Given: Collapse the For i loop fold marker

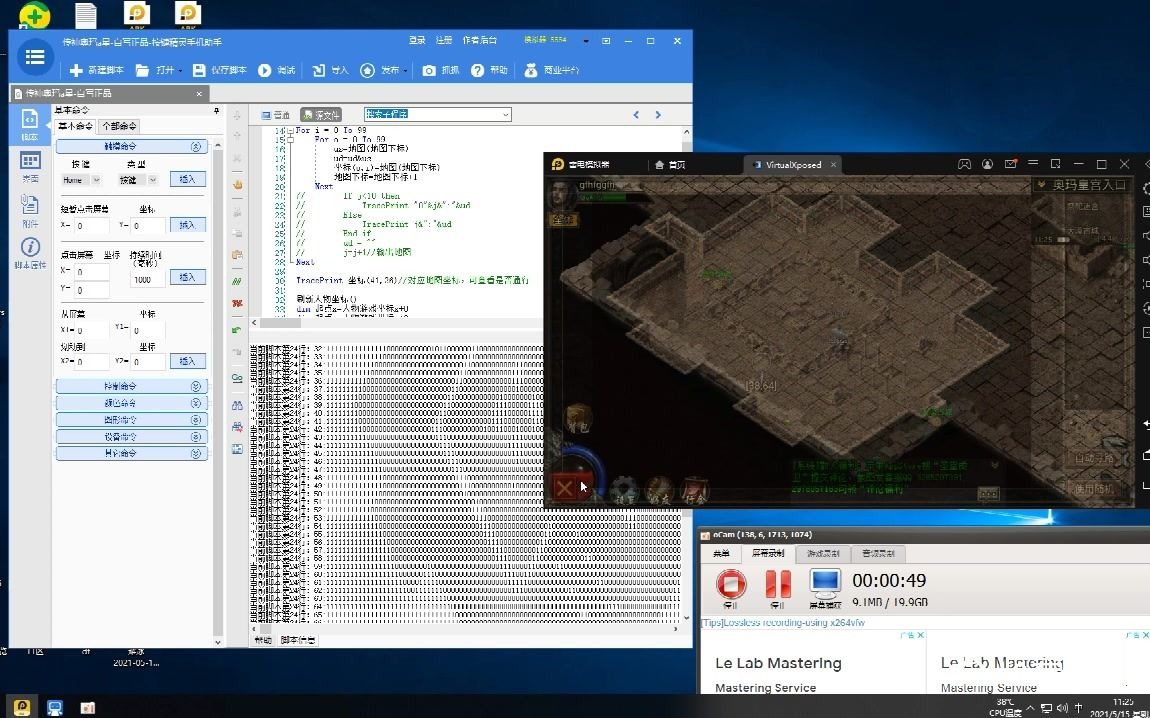Looking at the screenshot, I should [291, 131].
